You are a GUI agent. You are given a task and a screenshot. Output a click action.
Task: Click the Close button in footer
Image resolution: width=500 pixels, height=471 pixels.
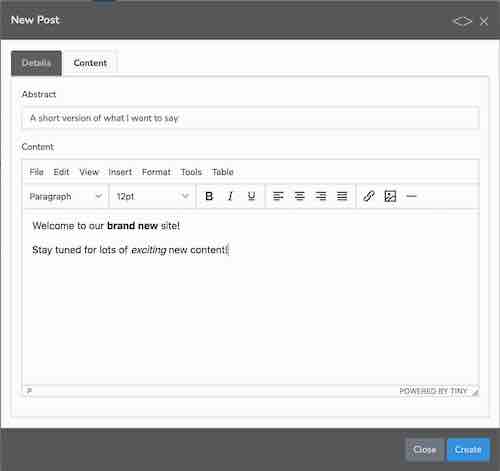coord(424,450)
